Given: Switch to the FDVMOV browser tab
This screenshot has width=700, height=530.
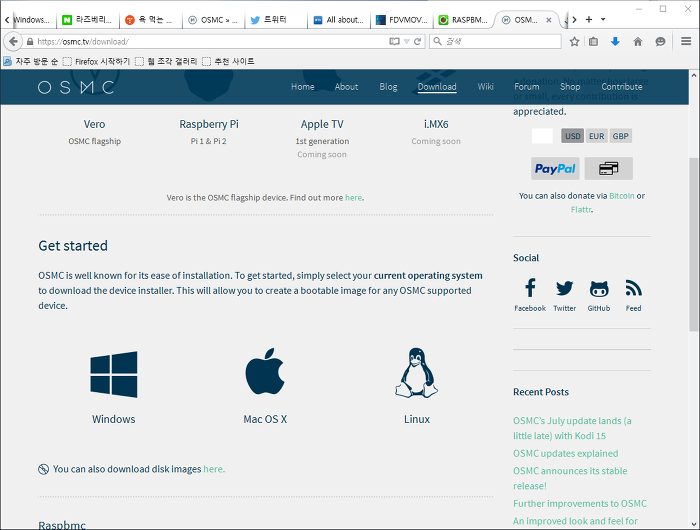Looking at the screenshot, I should click(401, 20).
